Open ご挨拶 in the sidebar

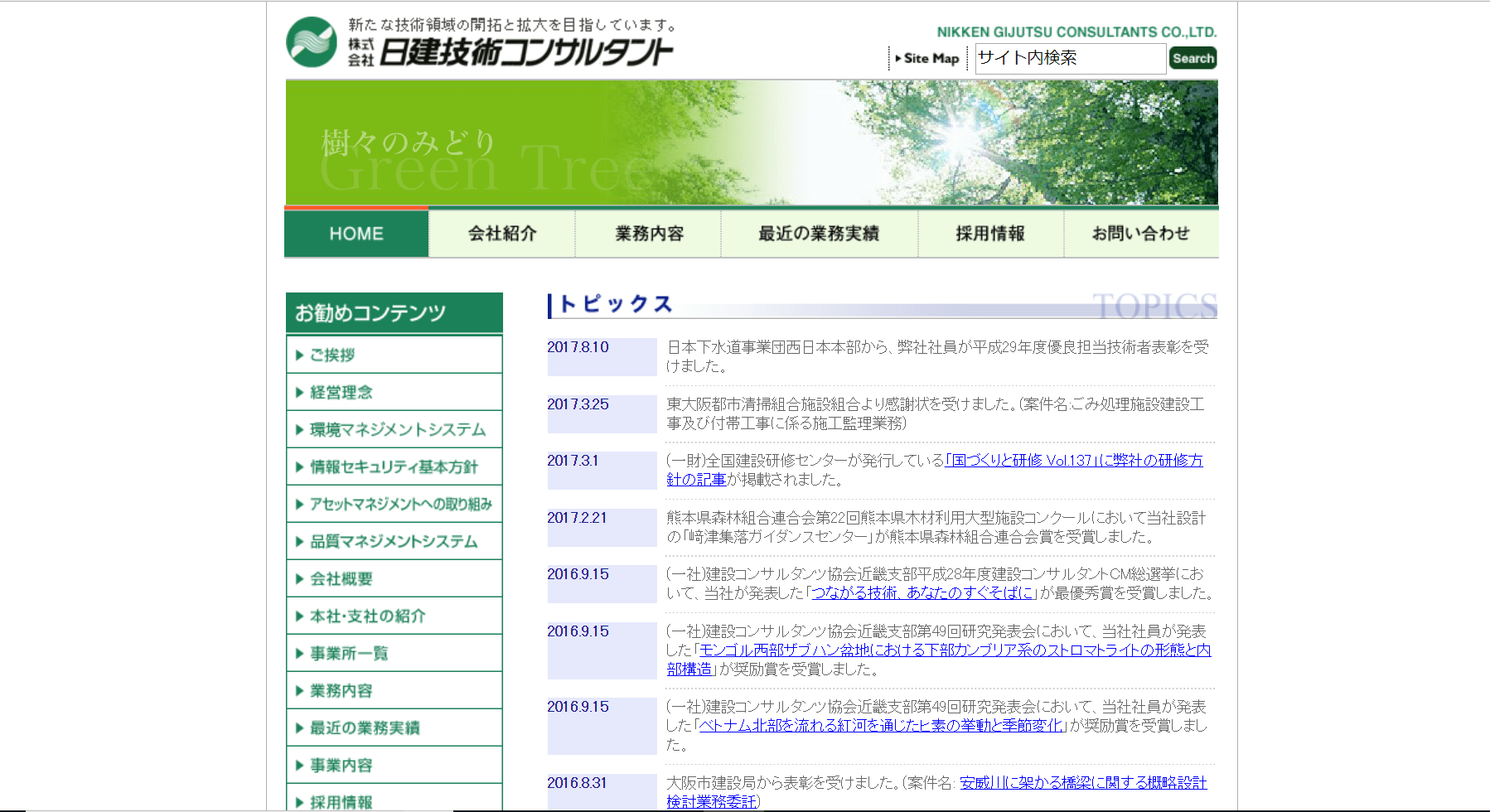tap(394, 355)
